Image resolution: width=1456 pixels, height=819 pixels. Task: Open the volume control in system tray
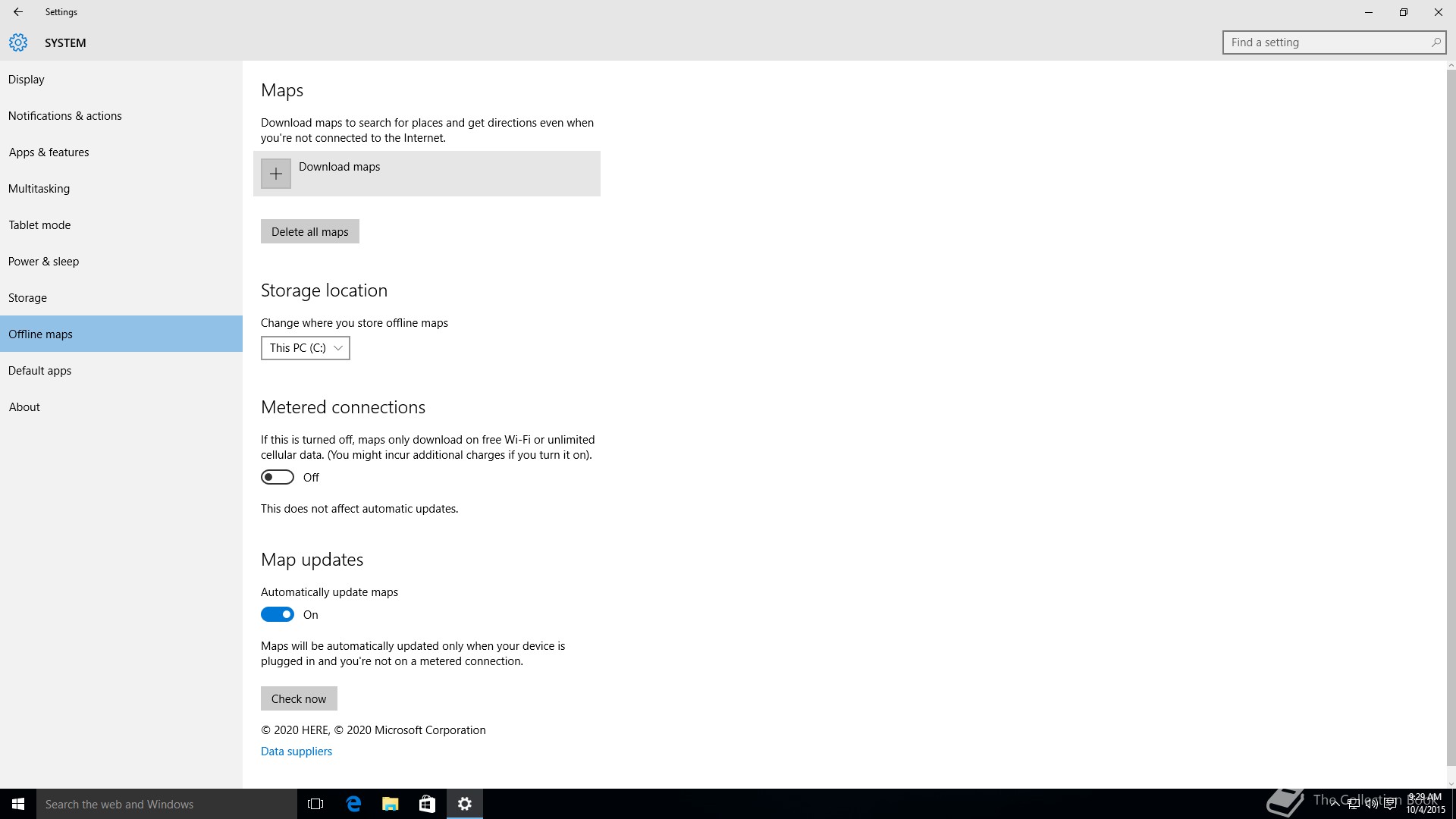(x=1372, y=805)
